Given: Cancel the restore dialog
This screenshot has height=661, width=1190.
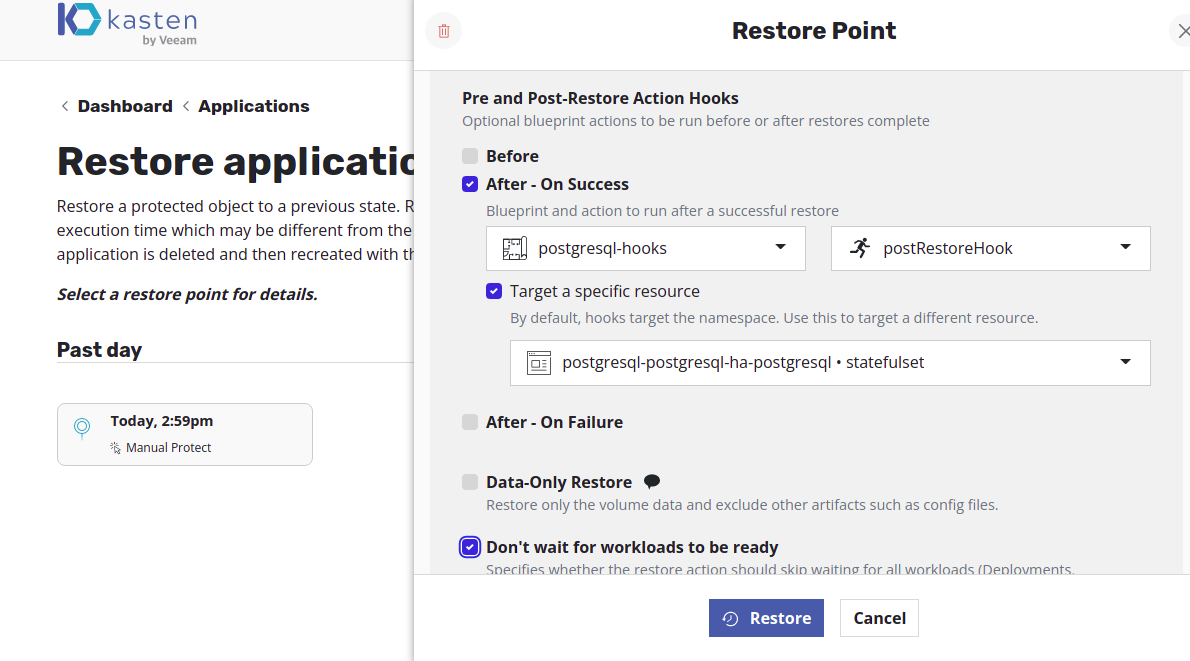Looking at the screenshot, I should pyautogui.click(x=879, y=618).
